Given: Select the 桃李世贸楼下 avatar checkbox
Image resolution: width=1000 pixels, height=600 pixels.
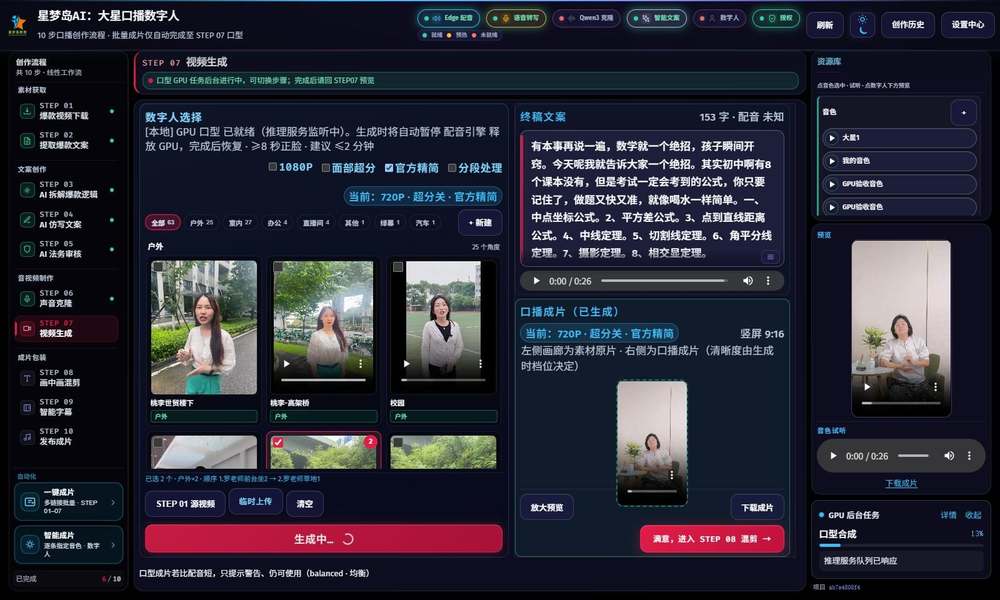Looking at the screenshot, I should pos(158,267).
